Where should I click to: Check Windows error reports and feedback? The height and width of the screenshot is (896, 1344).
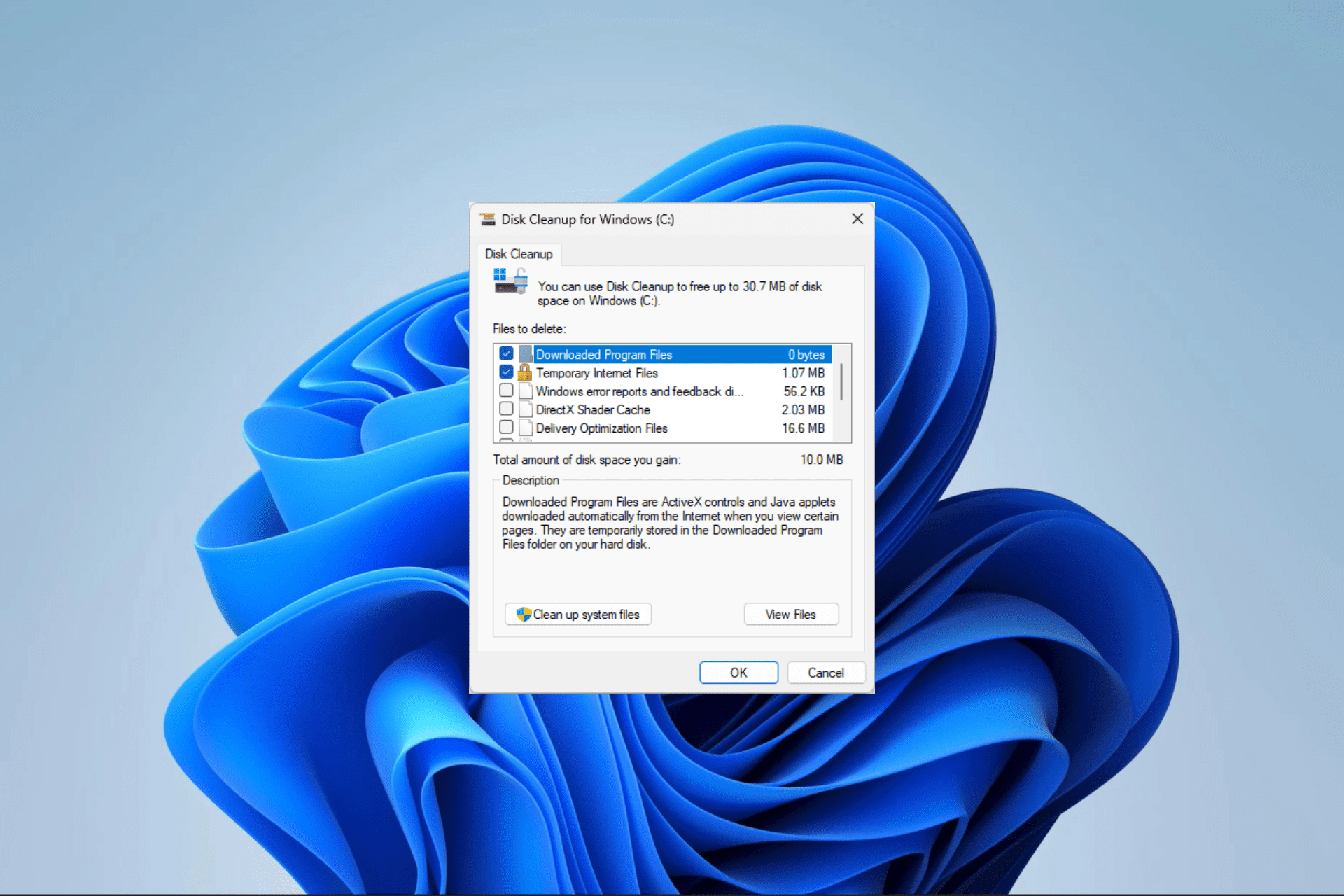pos(506,390)
